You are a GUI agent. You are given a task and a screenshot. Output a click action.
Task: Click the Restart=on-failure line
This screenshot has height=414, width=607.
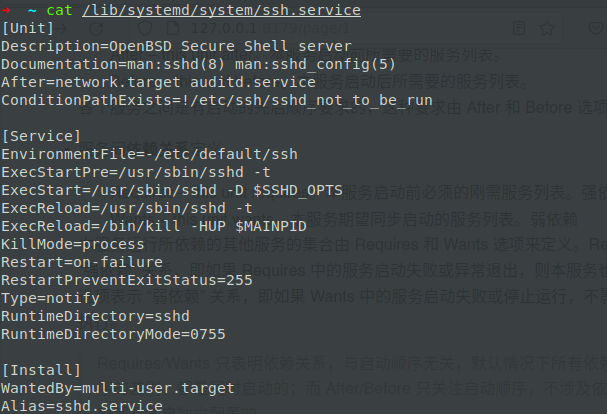click(82, 262)
